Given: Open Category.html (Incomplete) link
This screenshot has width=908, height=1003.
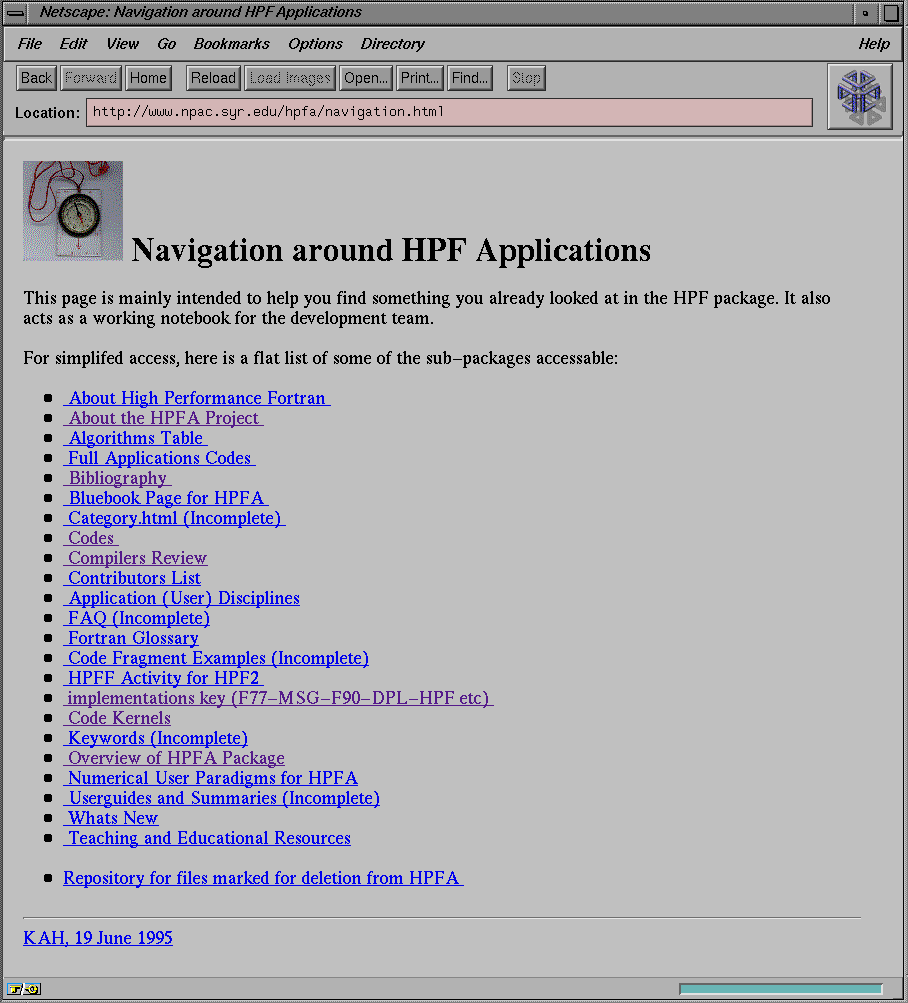Looking at the screenshot, I should coord(174,518).
